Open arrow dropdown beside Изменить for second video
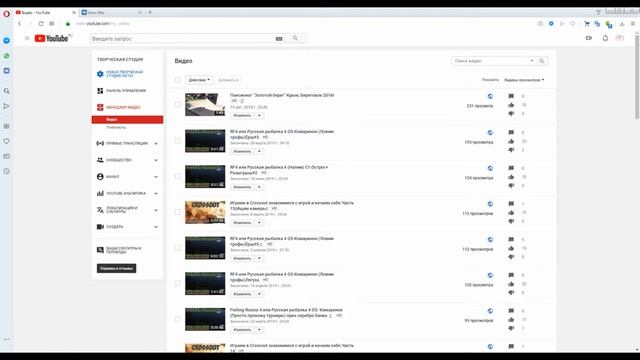Viewport: 640px width, 360px height. [x=259, y=151]
